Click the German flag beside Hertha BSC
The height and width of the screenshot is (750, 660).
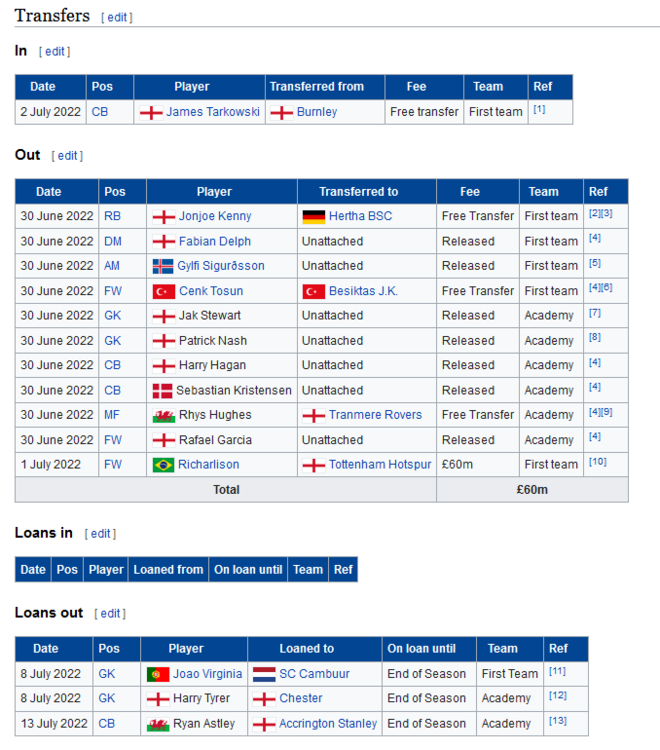pos(313,216)
